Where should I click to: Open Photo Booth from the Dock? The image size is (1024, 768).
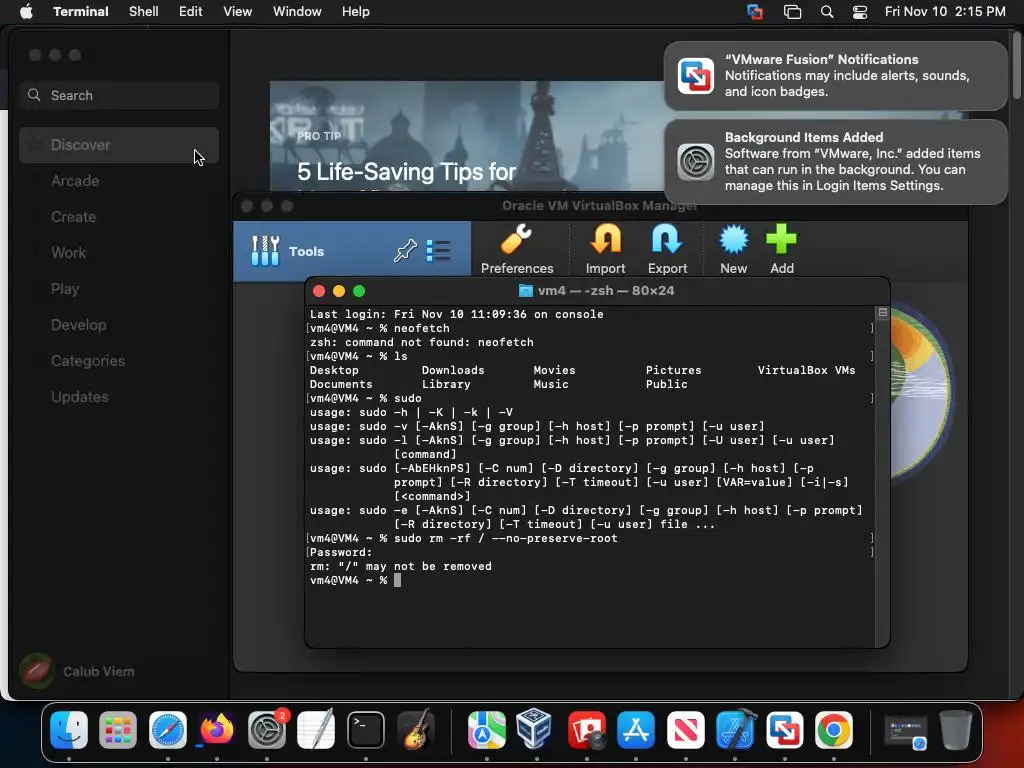pos(586,729)
